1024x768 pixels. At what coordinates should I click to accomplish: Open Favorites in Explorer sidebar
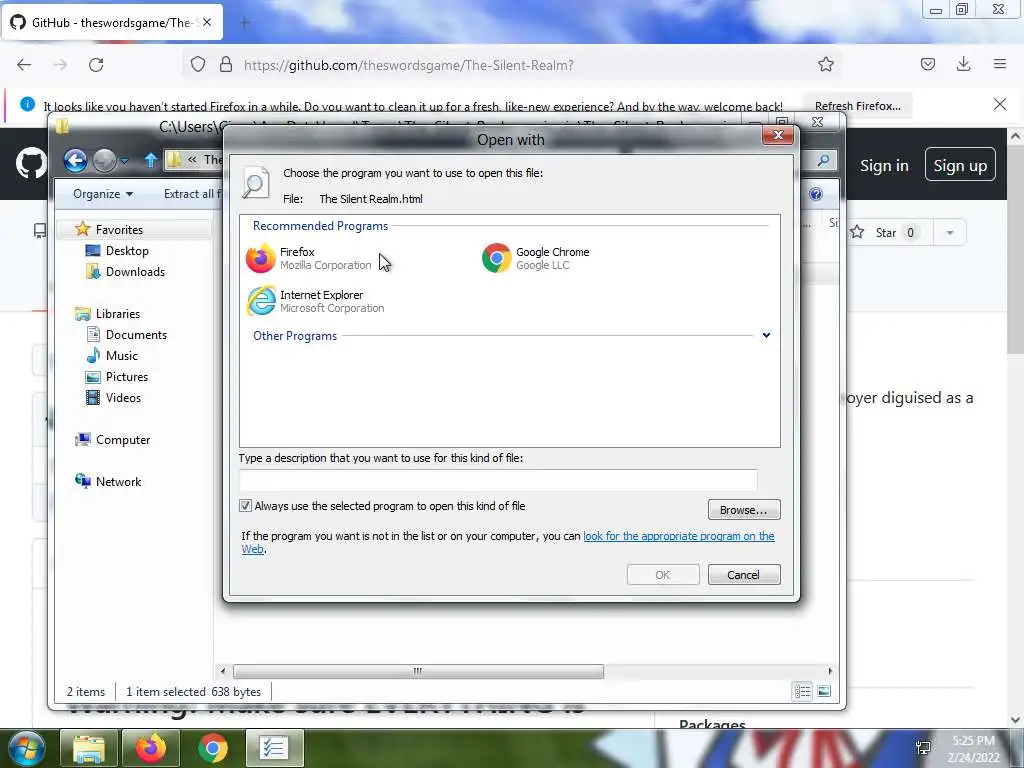(x=119, y=230)
